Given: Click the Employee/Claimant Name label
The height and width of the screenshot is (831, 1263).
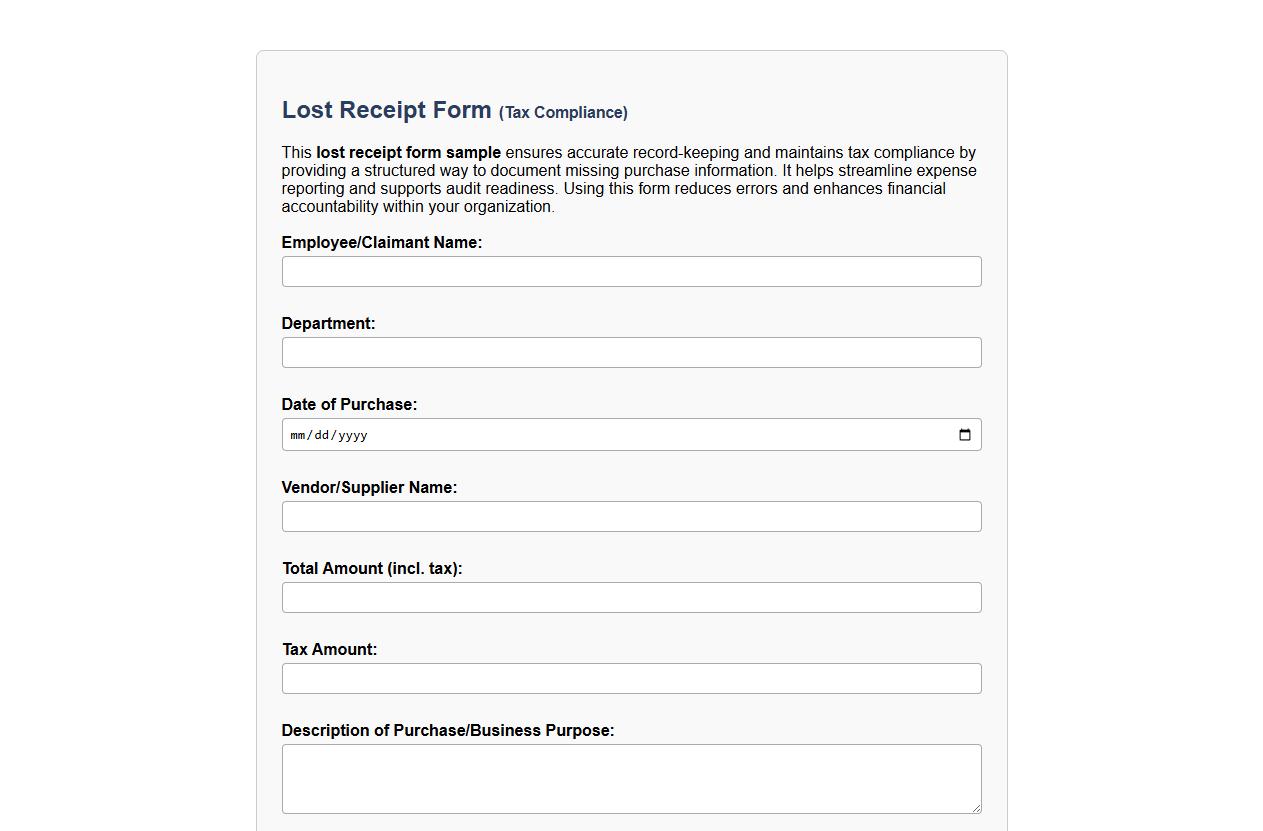Looking at the screenshot, I should (x=382, y=242).
